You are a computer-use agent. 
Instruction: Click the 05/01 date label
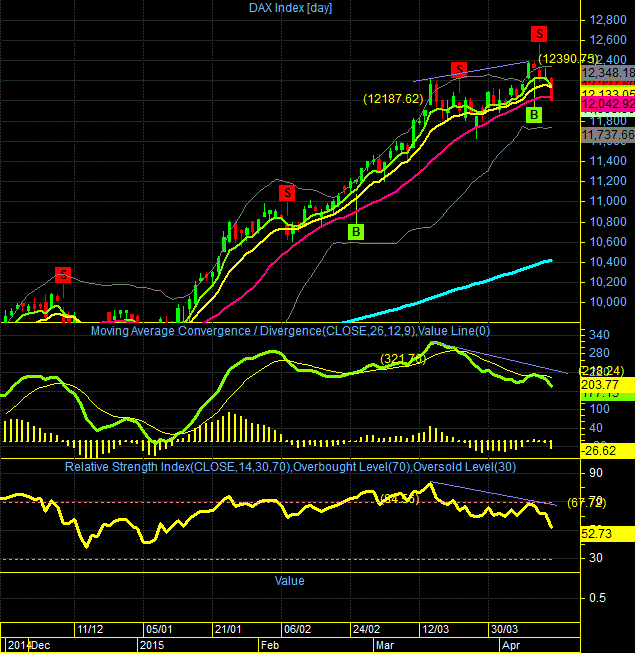[159, 629]
